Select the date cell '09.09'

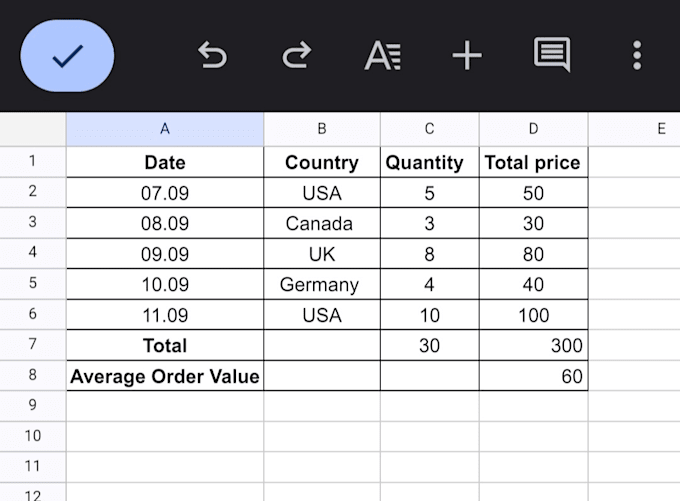coord(165,253)
